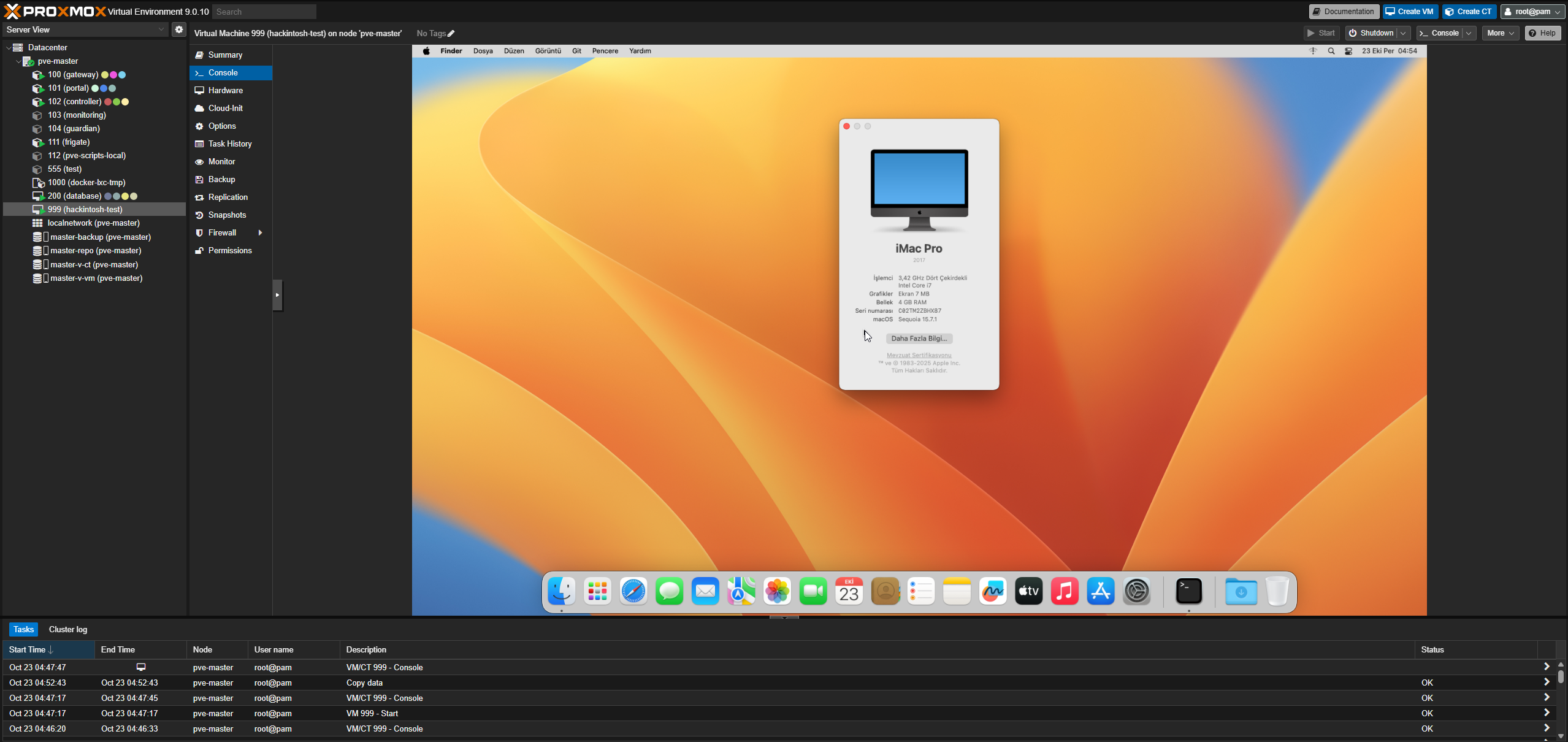Open the root@pam user menu

tap(1532, 12)
